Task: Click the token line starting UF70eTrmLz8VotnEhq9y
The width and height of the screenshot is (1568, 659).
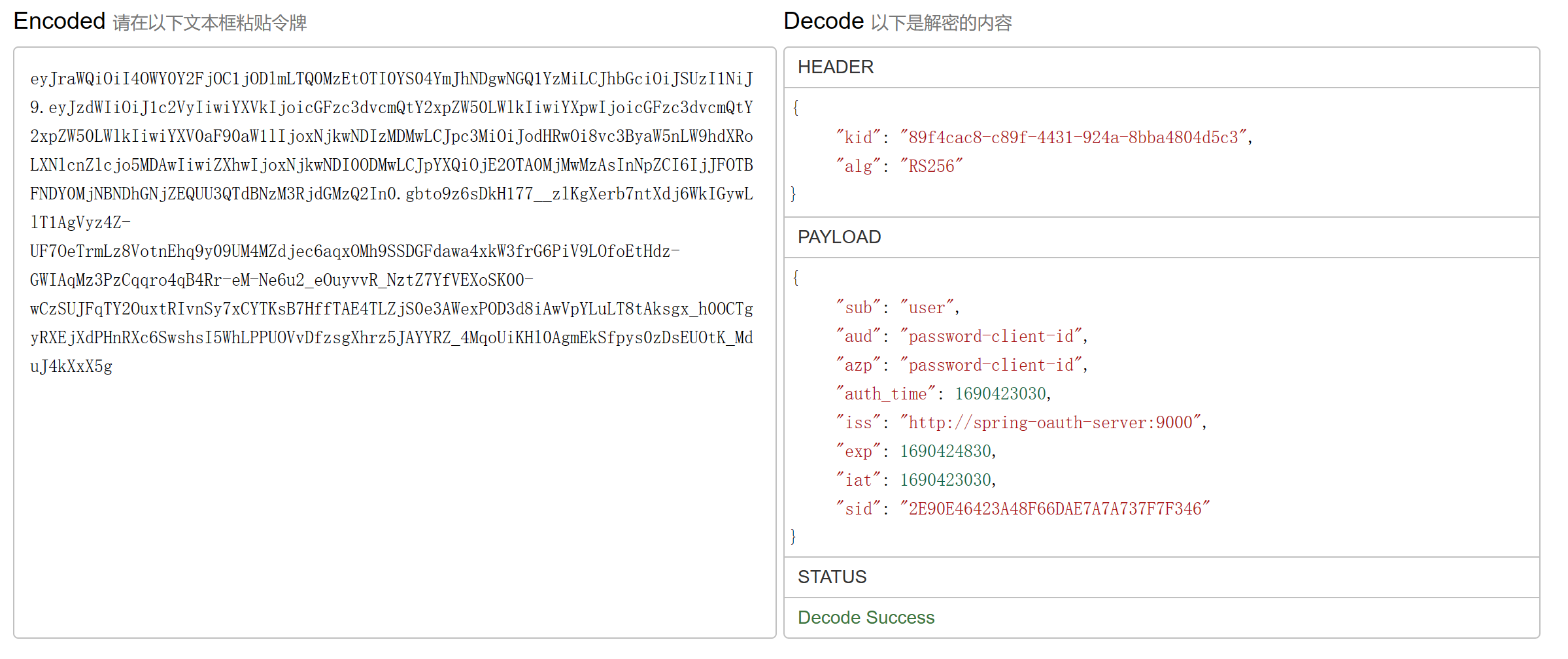Action: pos(355,251)
